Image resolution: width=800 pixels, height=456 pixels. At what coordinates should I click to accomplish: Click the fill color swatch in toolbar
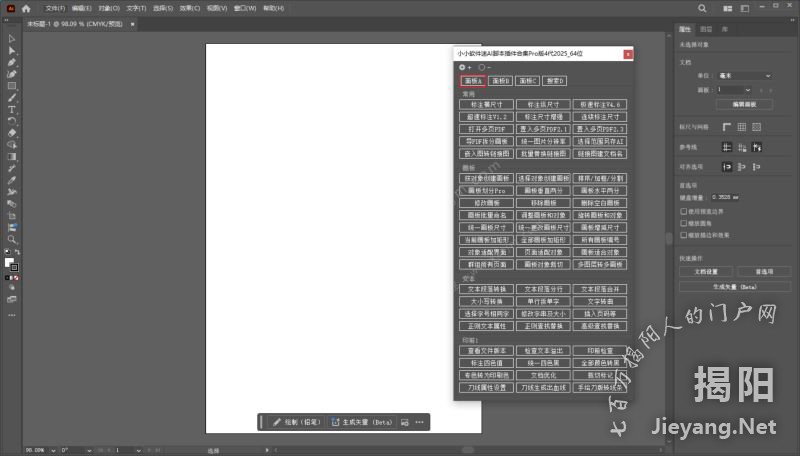(x=9, y=263)
